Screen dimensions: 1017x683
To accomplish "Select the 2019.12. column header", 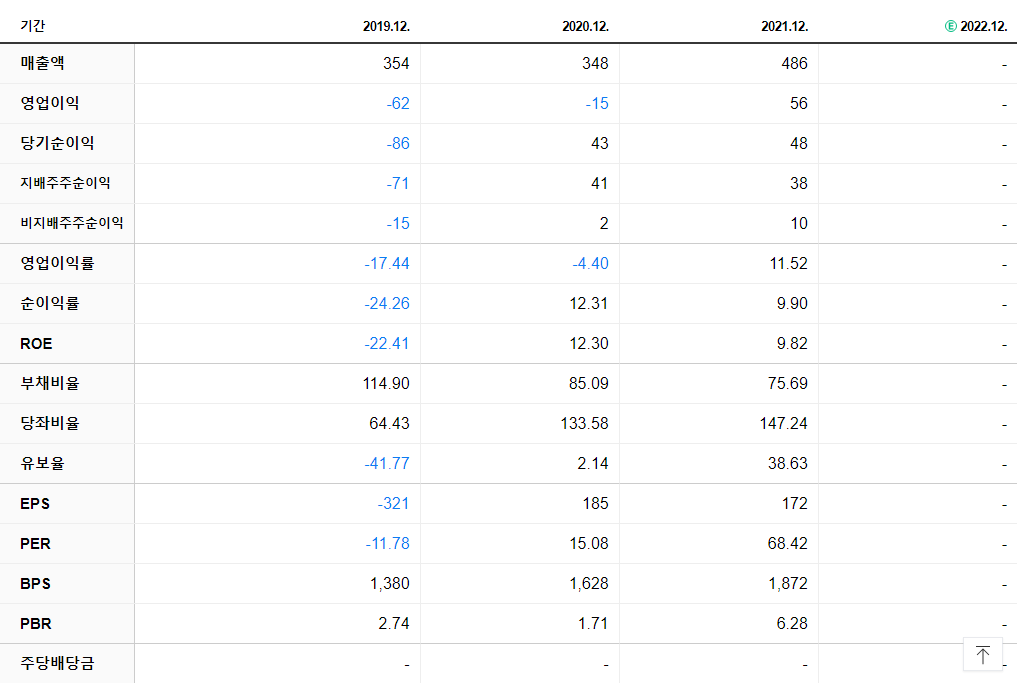I will tap(386, 26).
